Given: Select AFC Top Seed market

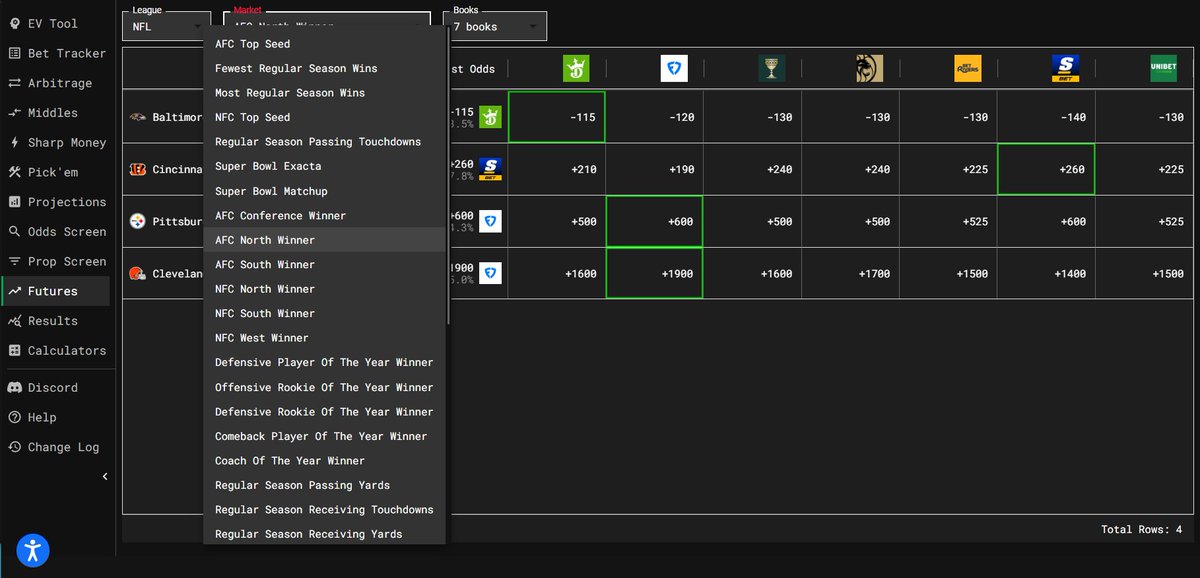Looking at the screenshot, I should [x=325, y=44].
